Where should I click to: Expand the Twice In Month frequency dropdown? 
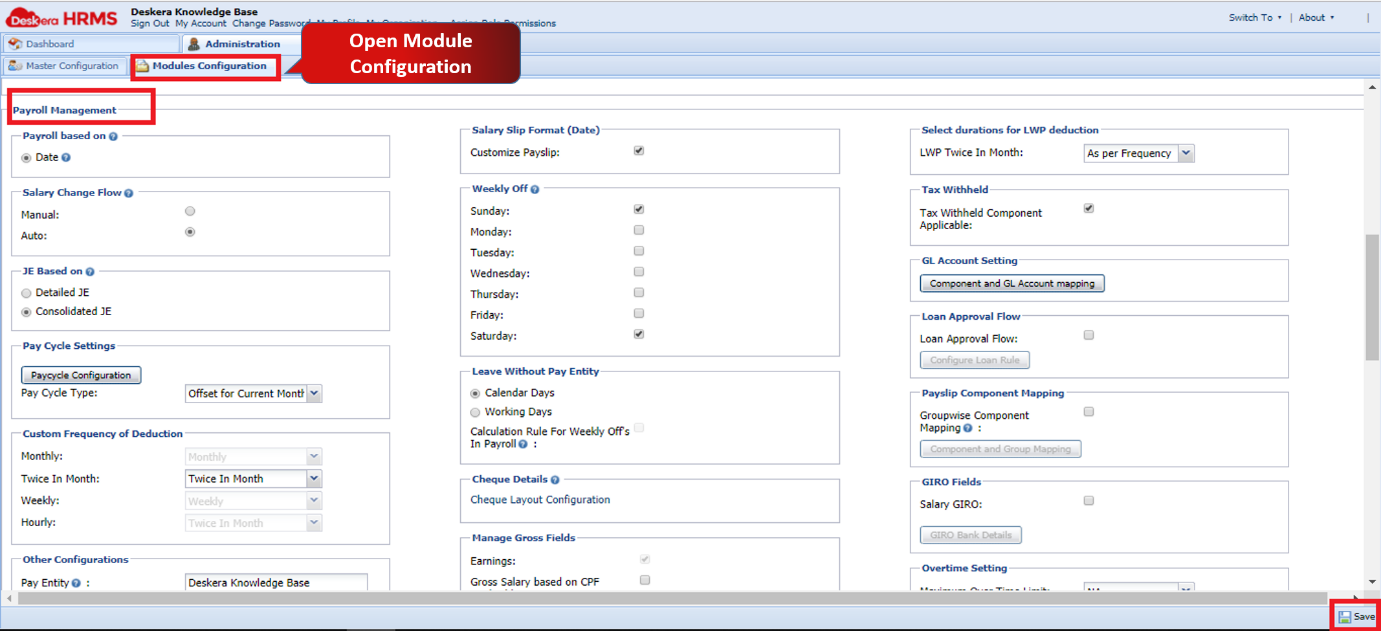click(x=314, y=478)
